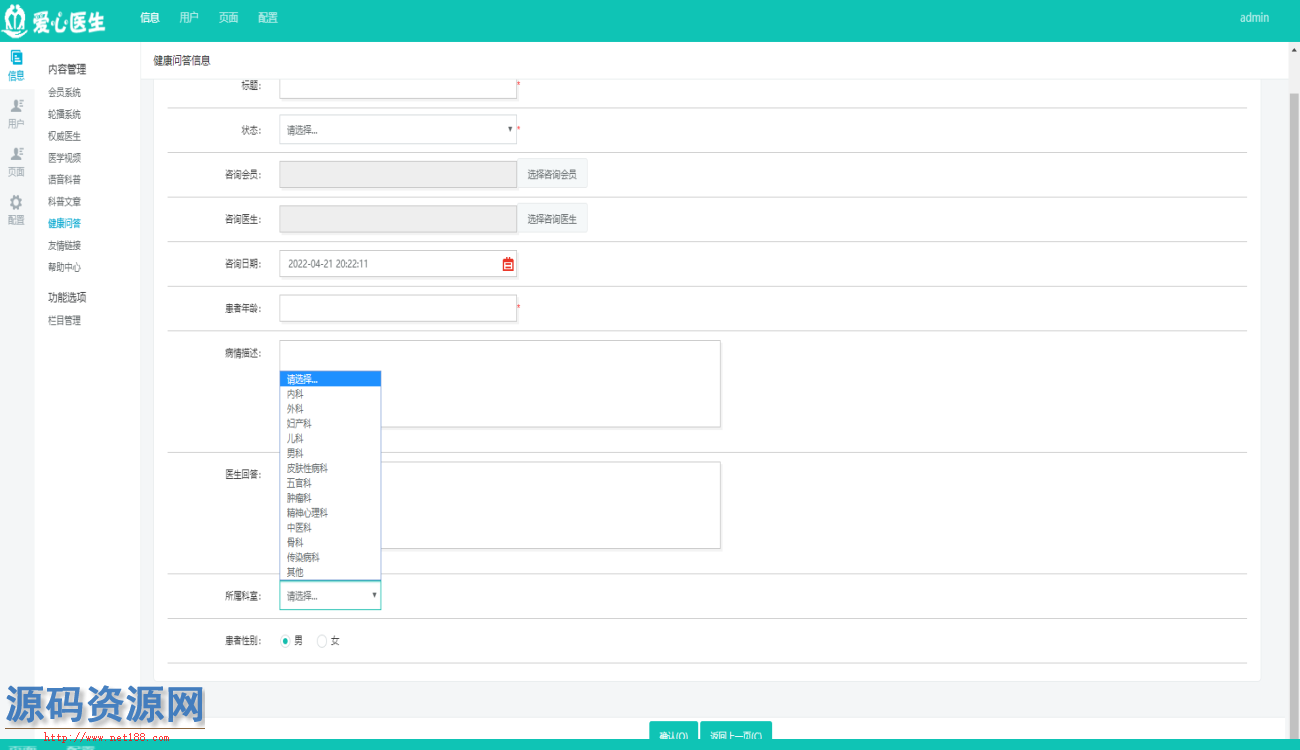Image resolution: width=1300 pixels, height=750 pixels.
Task: Switch to the 用户 top menu
Action: 188,18
